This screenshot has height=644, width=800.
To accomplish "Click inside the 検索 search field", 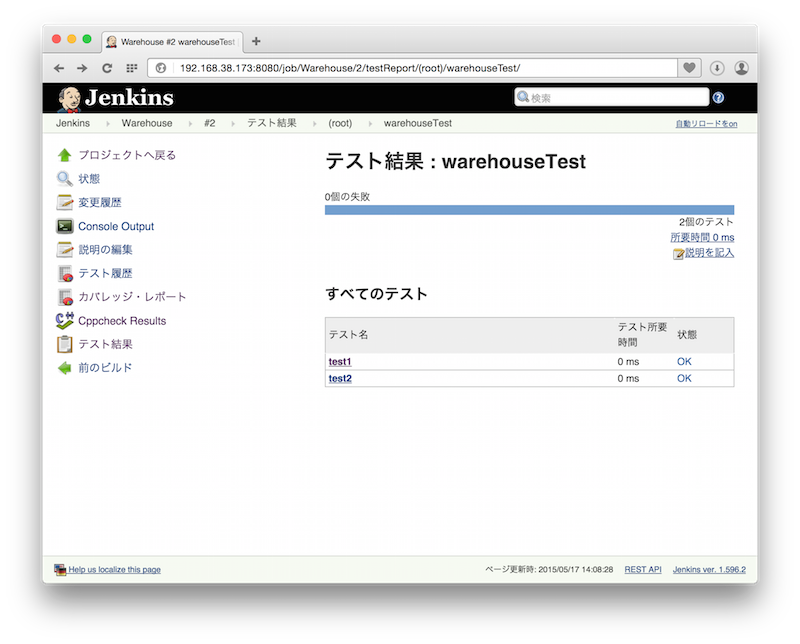I will (610, 97).
